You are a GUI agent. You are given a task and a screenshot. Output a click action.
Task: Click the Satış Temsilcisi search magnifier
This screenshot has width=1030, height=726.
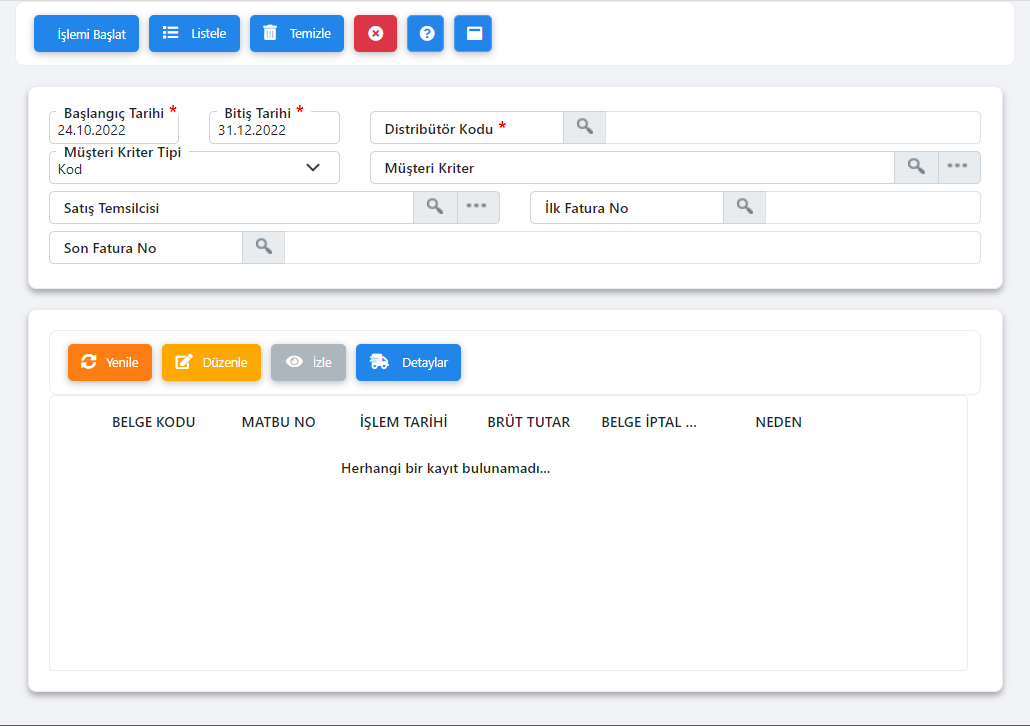(435, 207)
